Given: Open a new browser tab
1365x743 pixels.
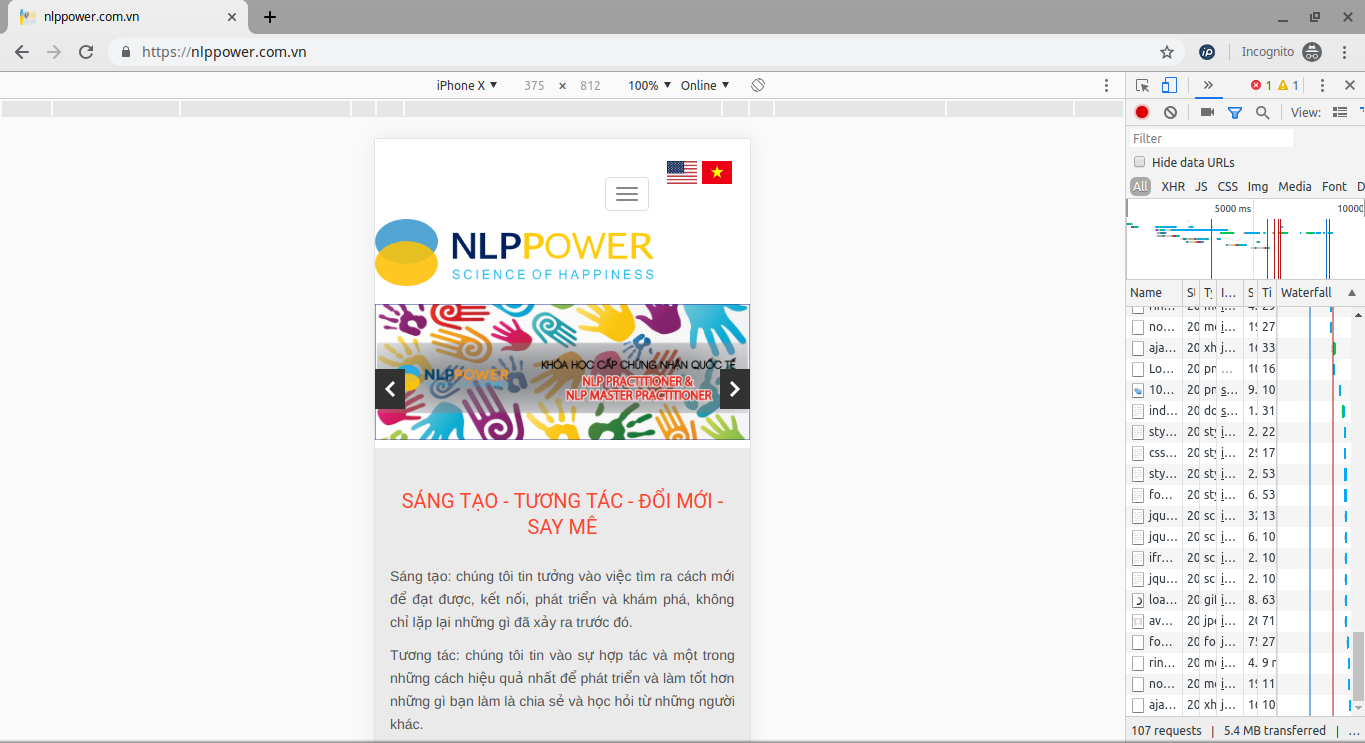Looking at the screenshot, I should pyautogui.click(x=270, y=17).
